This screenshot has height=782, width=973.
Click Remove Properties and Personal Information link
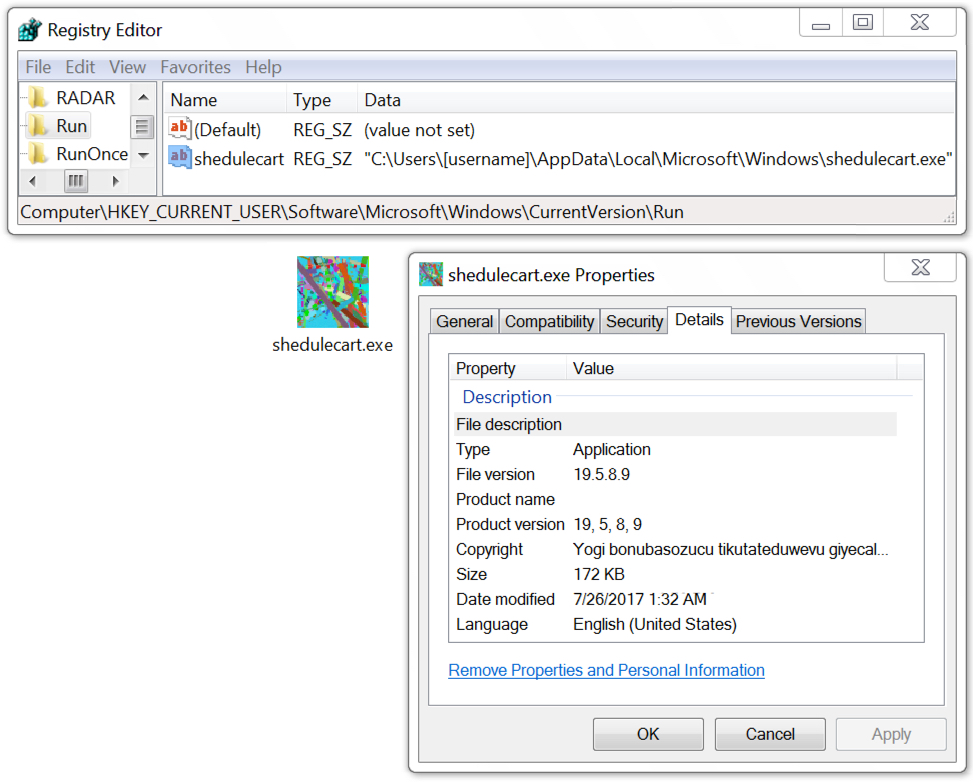(x=606, y=670)
